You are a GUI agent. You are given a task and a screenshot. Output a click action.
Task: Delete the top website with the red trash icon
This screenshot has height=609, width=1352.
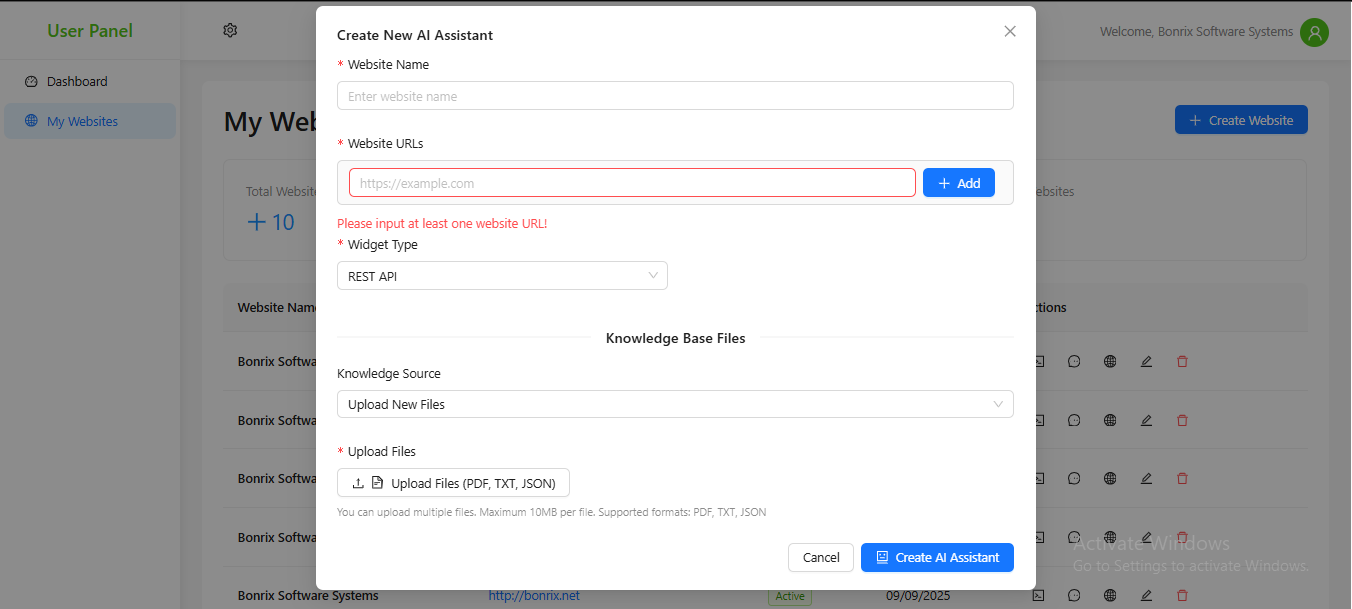click(x=1182, y=361)
